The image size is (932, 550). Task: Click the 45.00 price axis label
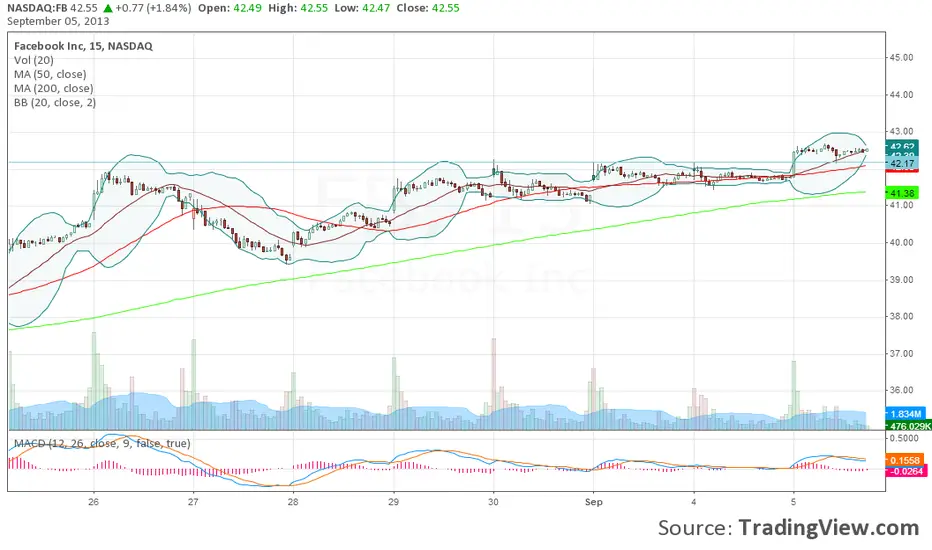(x=901, y=58)
